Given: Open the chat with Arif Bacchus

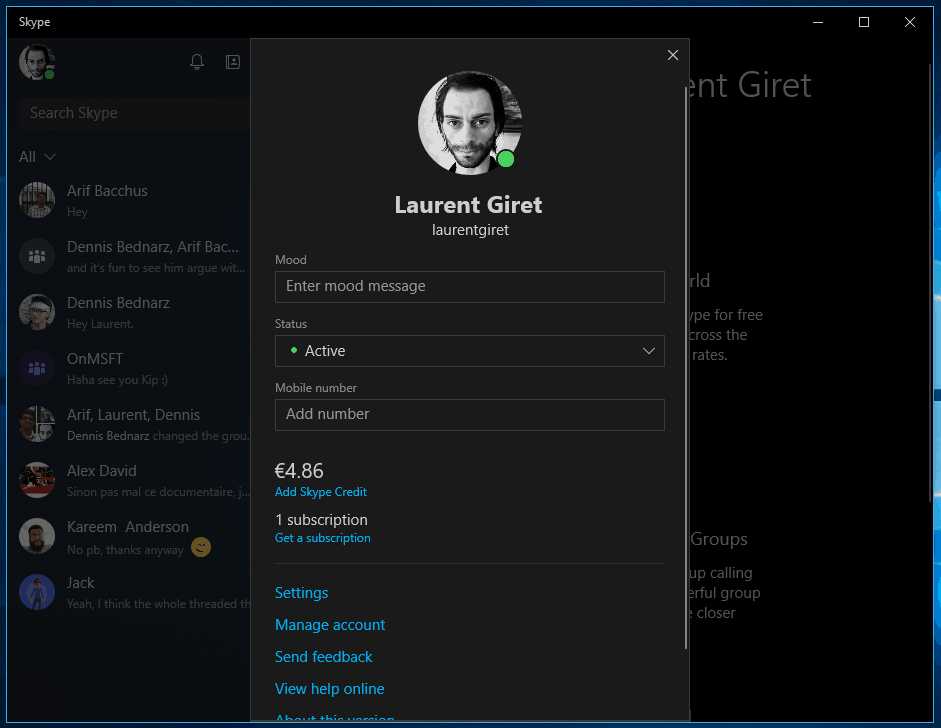Looking at the screenshot, I should [128, 200].
